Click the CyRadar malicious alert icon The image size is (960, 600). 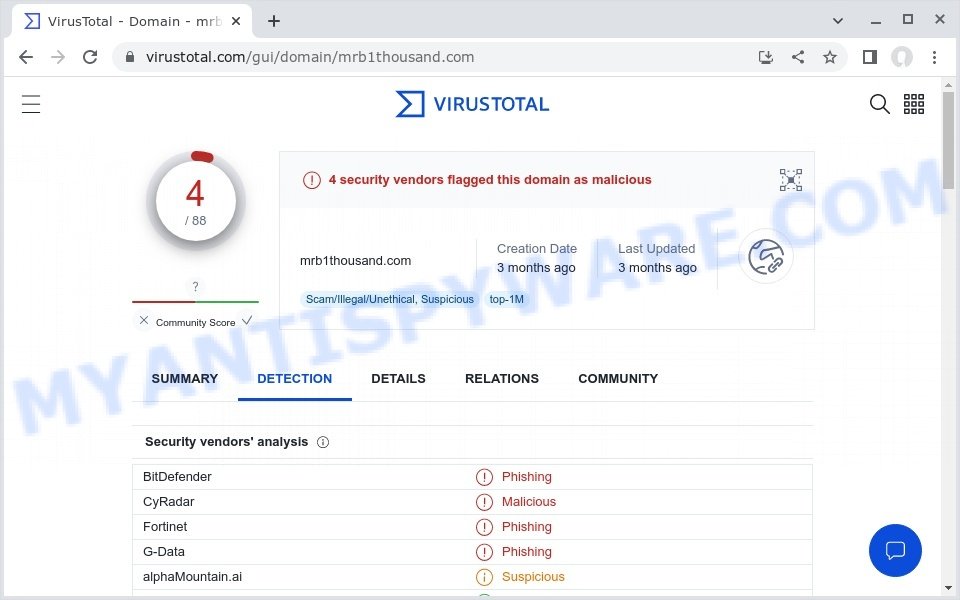click(x=484, y=502)
